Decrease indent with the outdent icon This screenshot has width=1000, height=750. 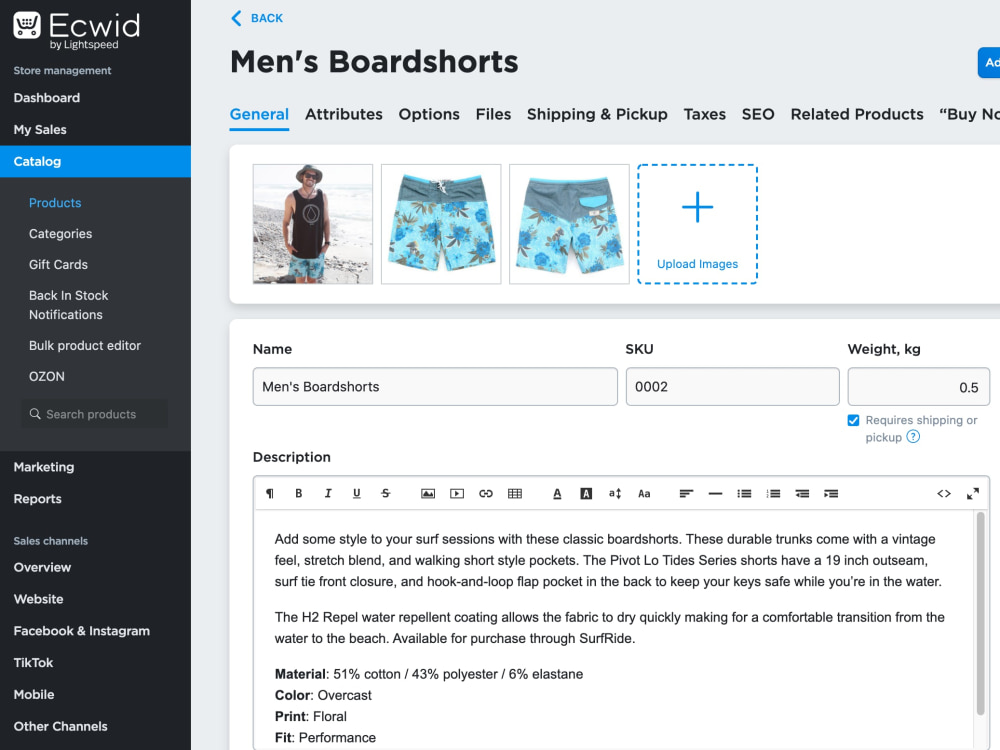coord(802,494)
